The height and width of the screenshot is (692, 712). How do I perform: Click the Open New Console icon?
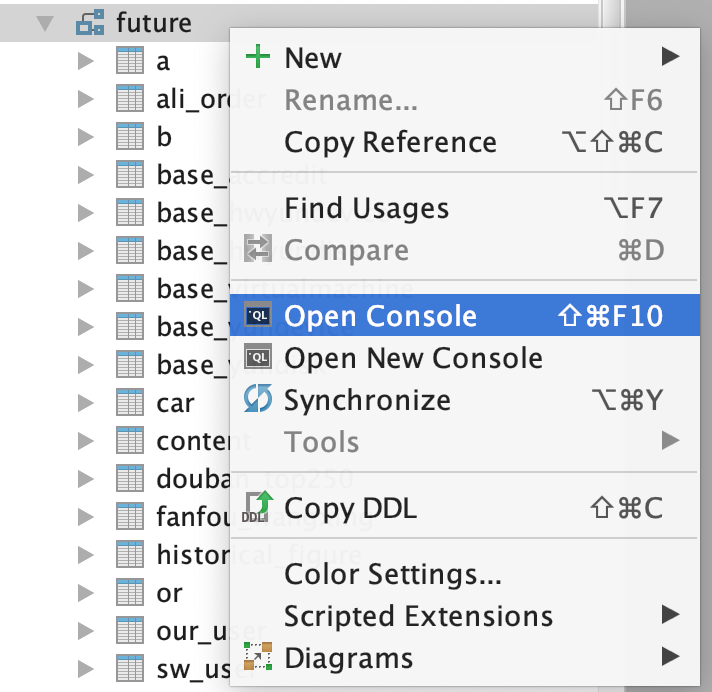coord(258,358)
